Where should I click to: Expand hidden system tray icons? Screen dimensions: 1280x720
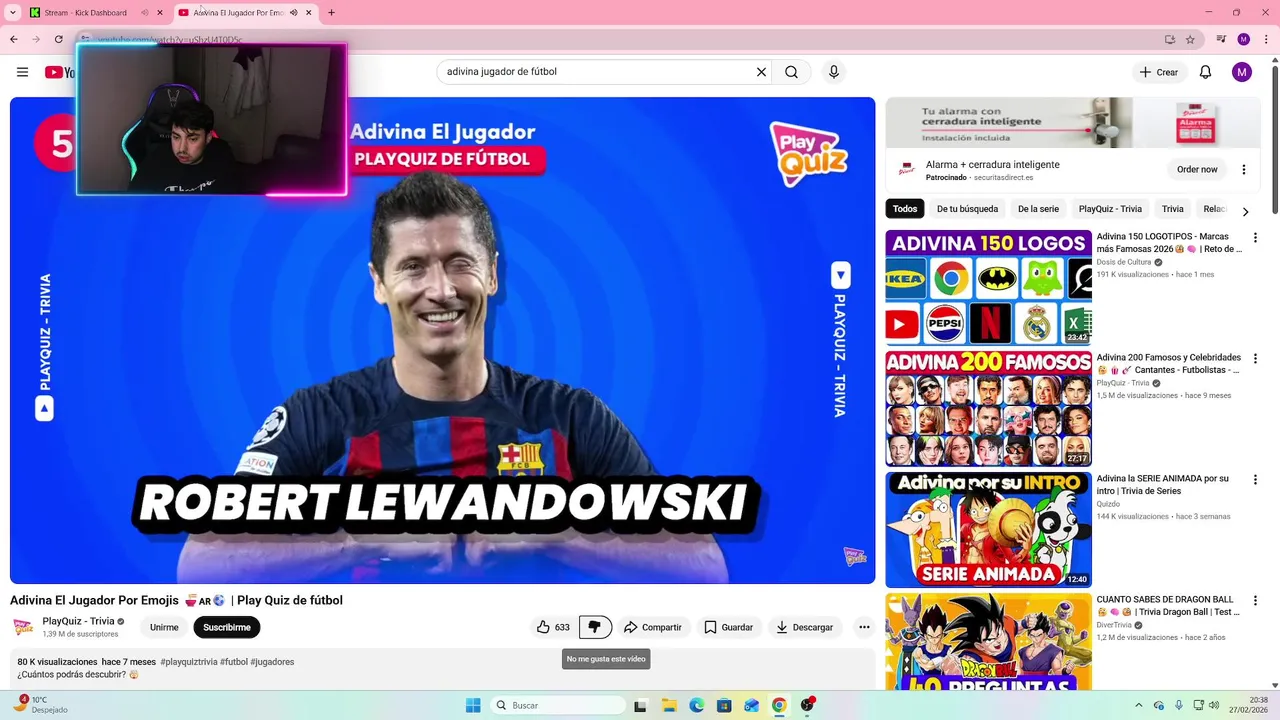click(x=1138, y=705)
